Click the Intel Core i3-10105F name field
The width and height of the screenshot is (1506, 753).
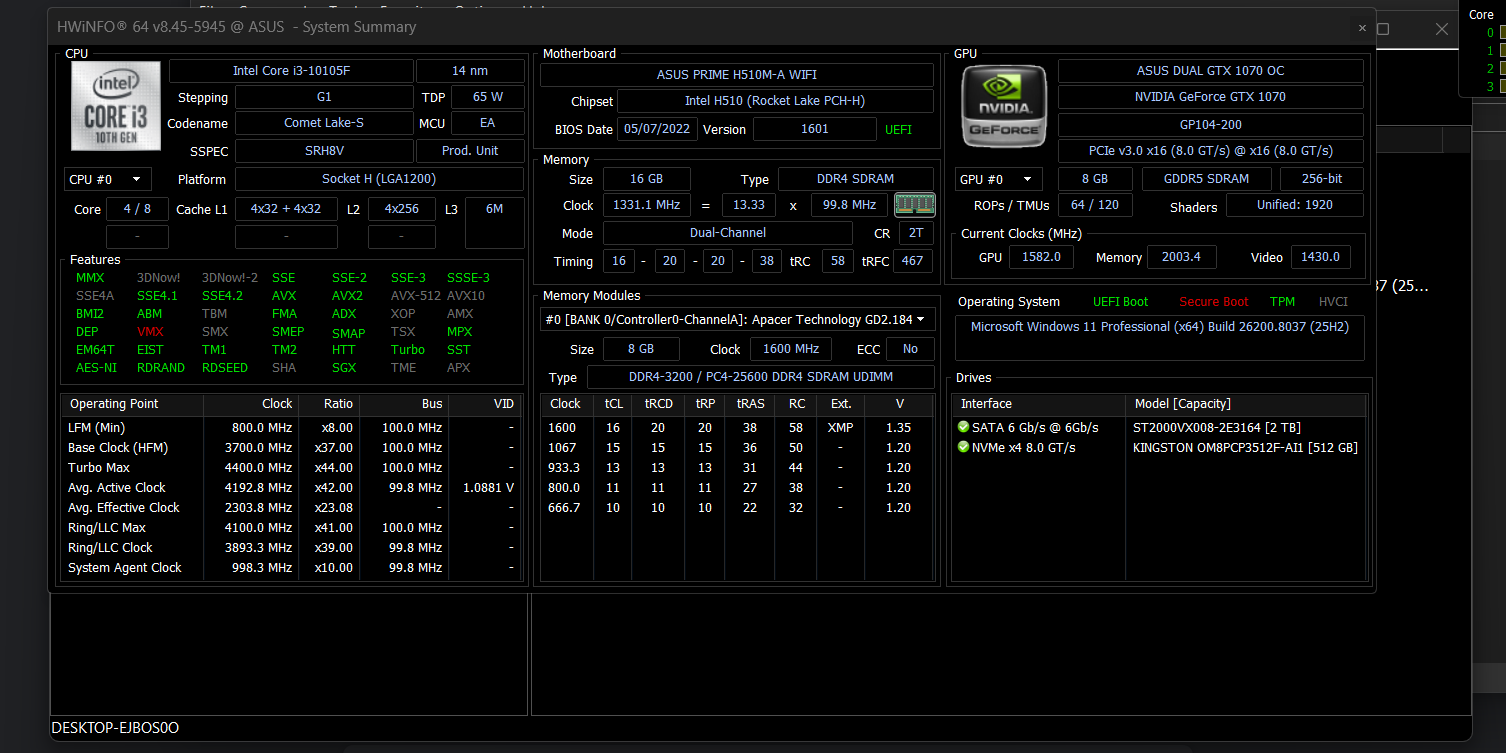291,71
